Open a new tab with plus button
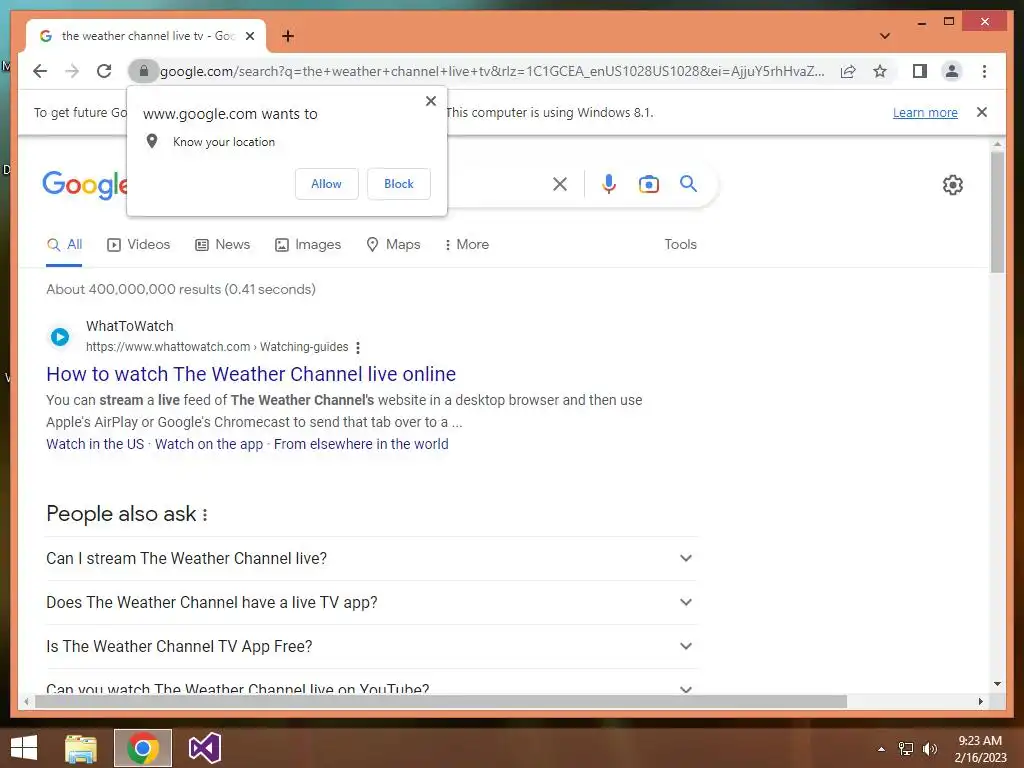Image resolution: width=1024 pixels, height=768 pixels. (288, 36)
